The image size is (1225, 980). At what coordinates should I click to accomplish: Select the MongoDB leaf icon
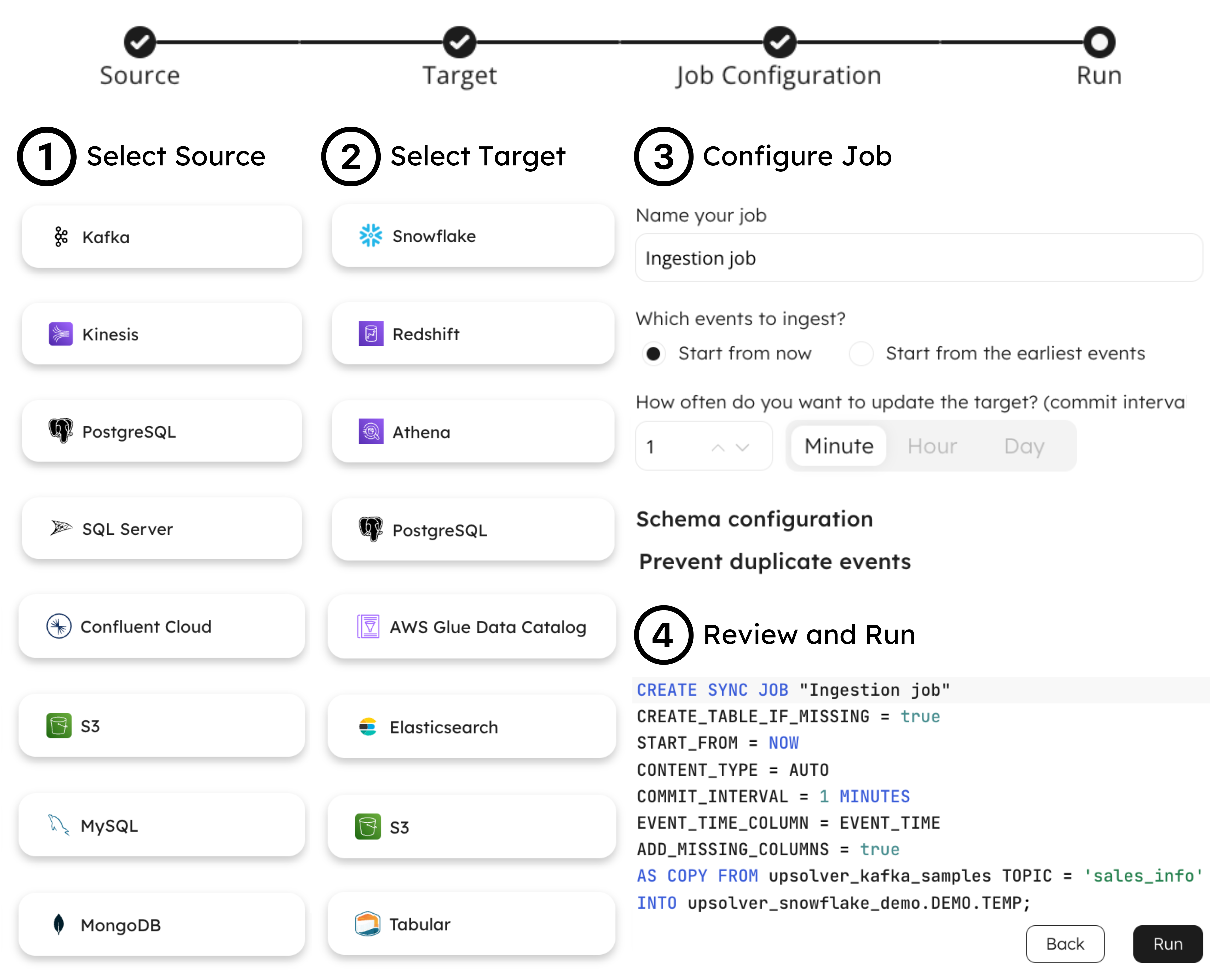point(59,924)
